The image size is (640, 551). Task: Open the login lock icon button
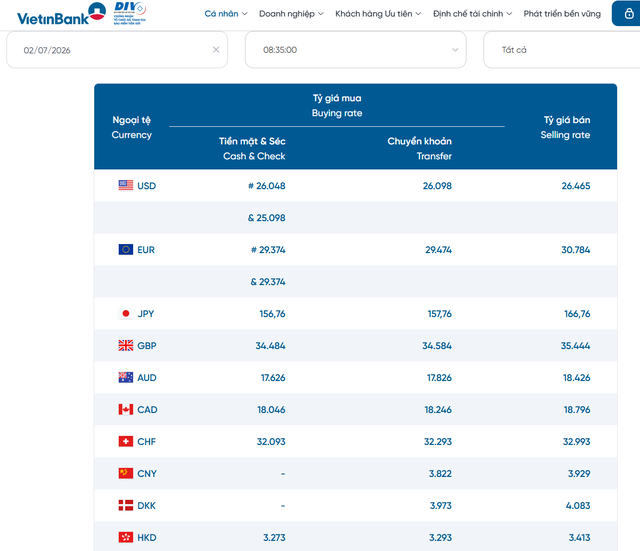tap(629, 13)
